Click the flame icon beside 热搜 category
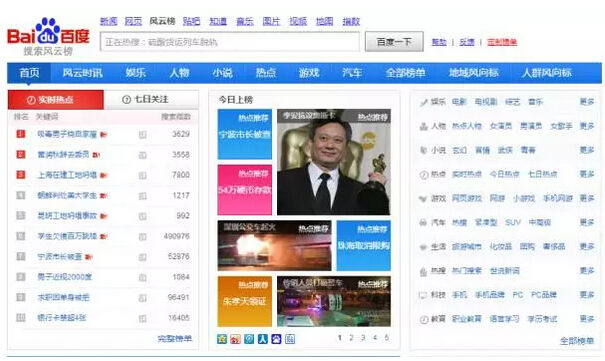This screenshot has width=605, height=361. [424, 272]
